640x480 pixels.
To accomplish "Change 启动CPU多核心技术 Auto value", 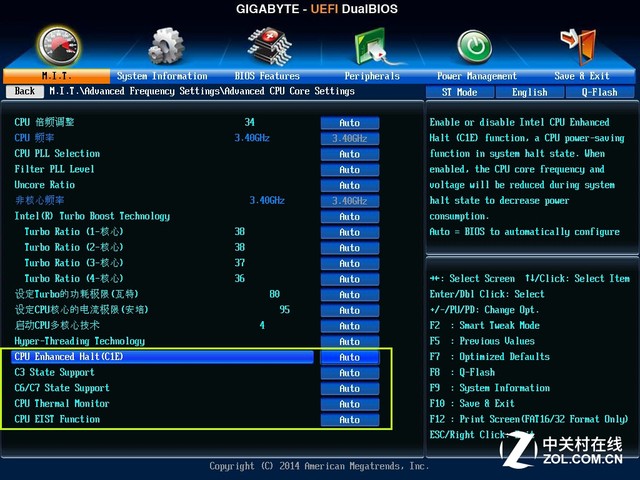I will [350, 326].
